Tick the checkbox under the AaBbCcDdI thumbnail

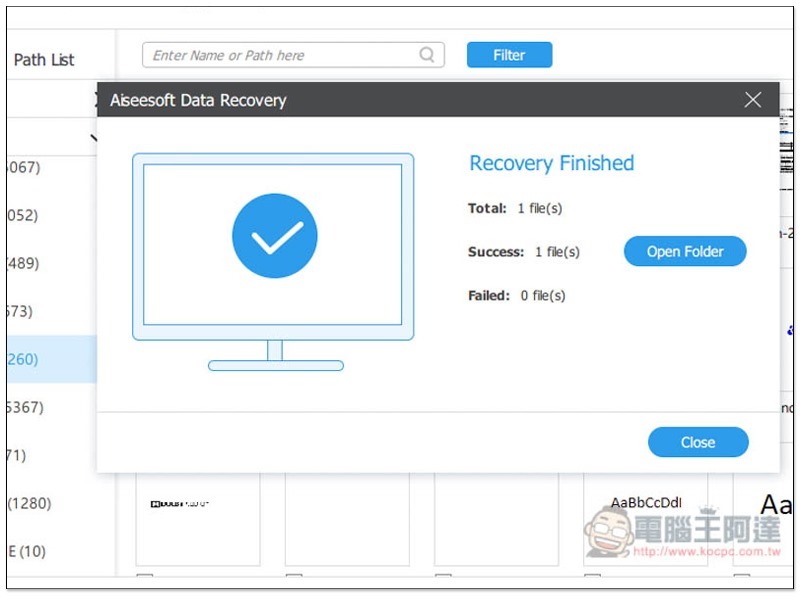pos(592,579)
